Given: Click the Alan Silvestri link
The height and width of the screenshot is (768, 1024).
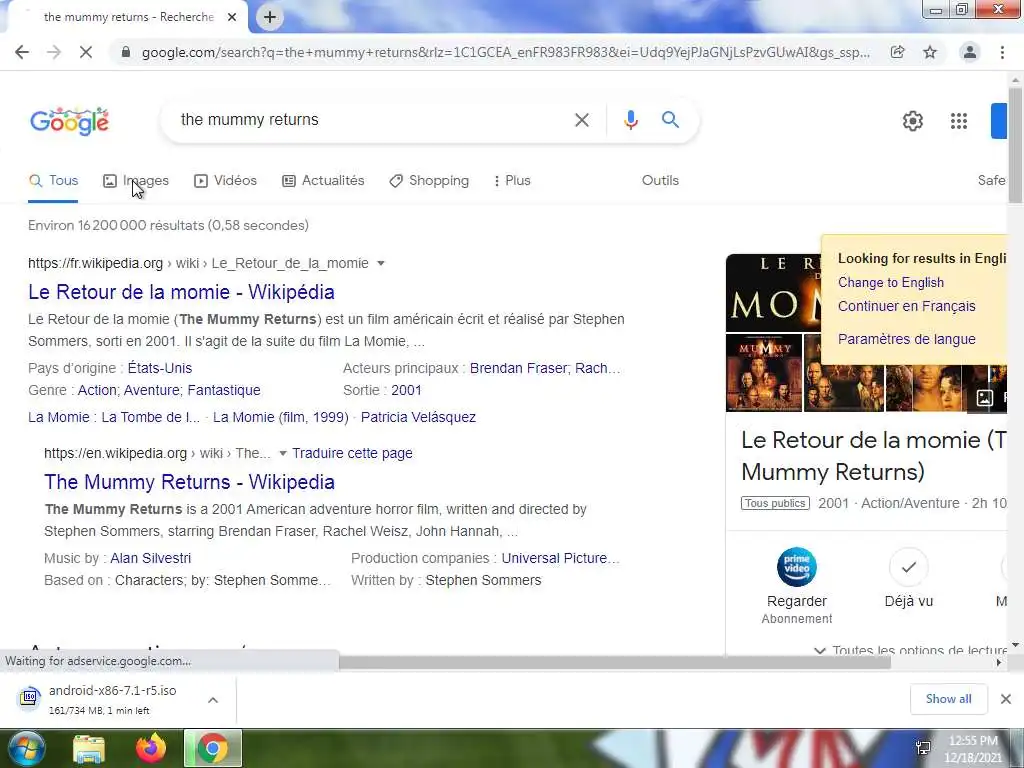Looking at the screenshot, I should [x=151, y=558].
